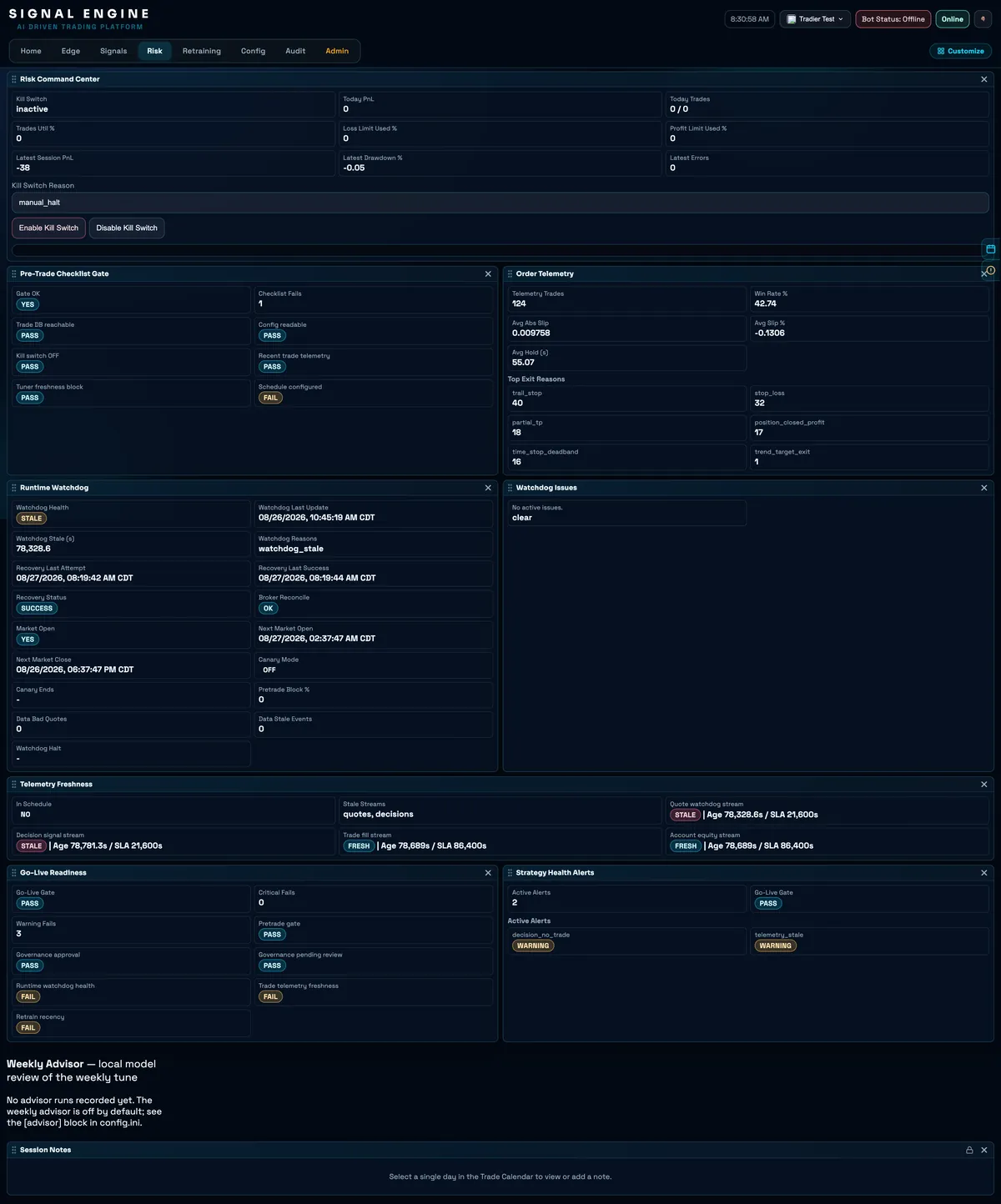
Task: Switch to the Retraining tab
Action: [202, 51]
